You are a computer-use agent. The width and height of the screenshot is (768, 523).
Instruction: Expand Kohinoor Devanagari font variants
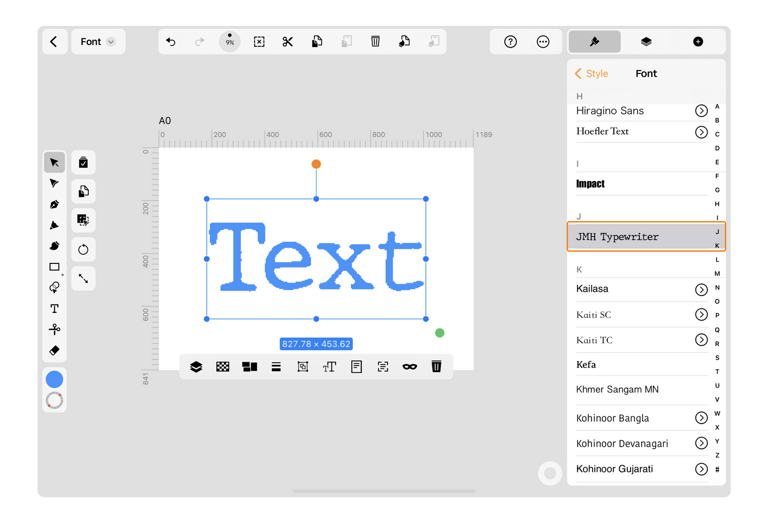(701, 443)
